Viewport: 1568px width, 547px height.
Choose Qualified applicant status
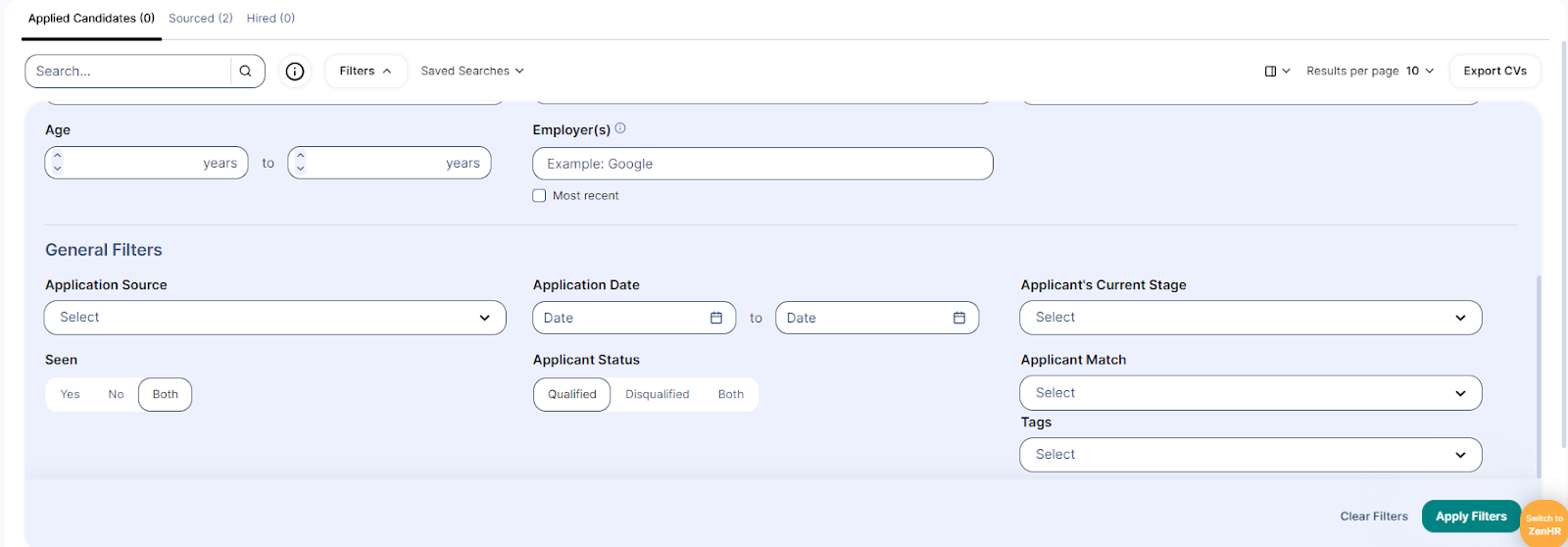point(572,394)
